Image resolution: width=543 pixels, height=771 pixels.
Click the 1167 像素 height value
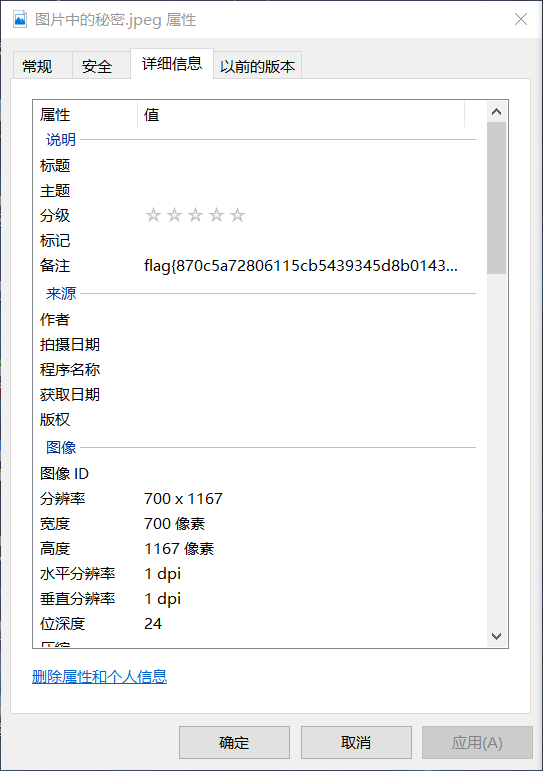pos(179,549)
